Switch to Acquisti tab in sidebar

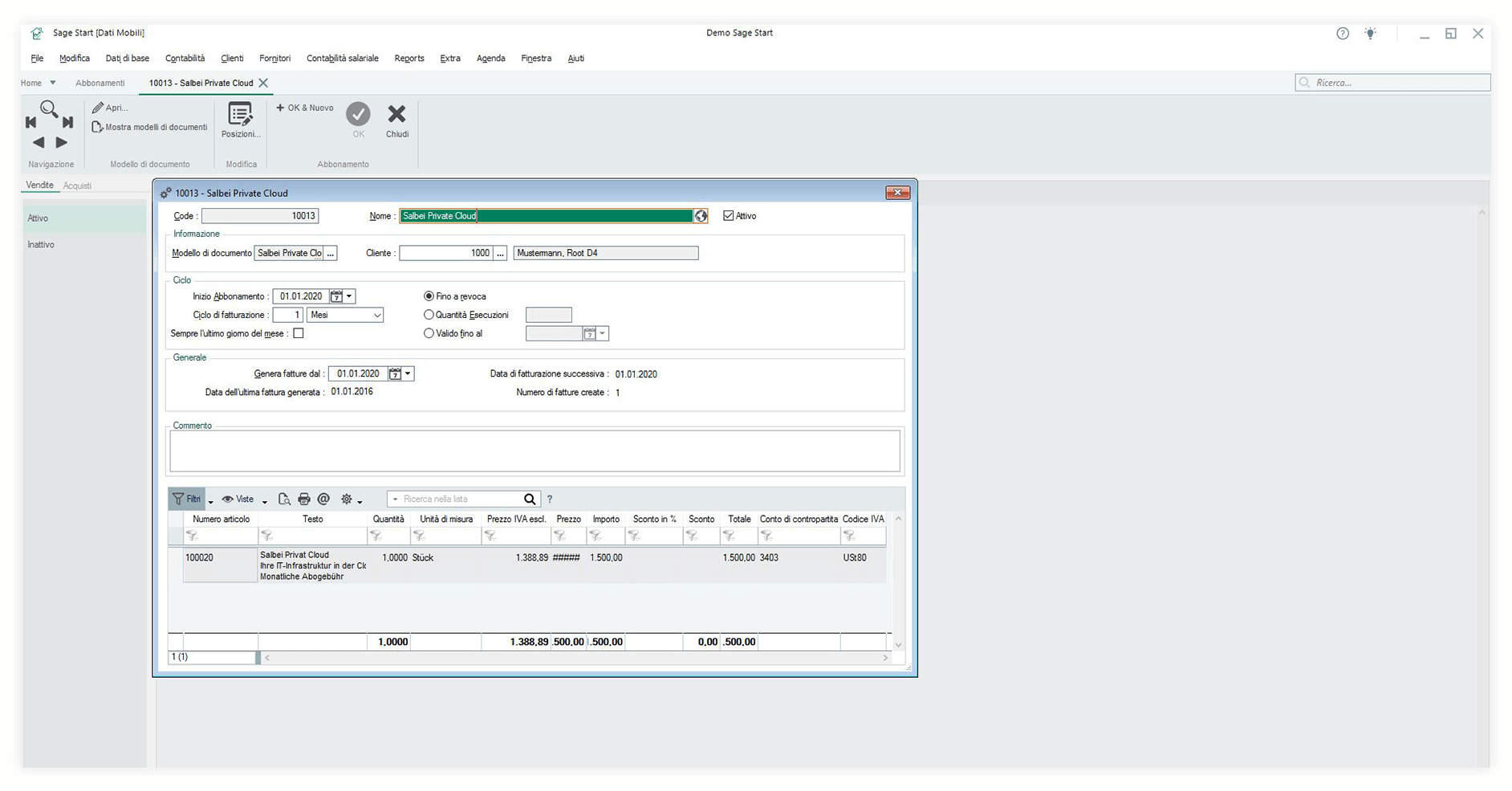(78, 186)
